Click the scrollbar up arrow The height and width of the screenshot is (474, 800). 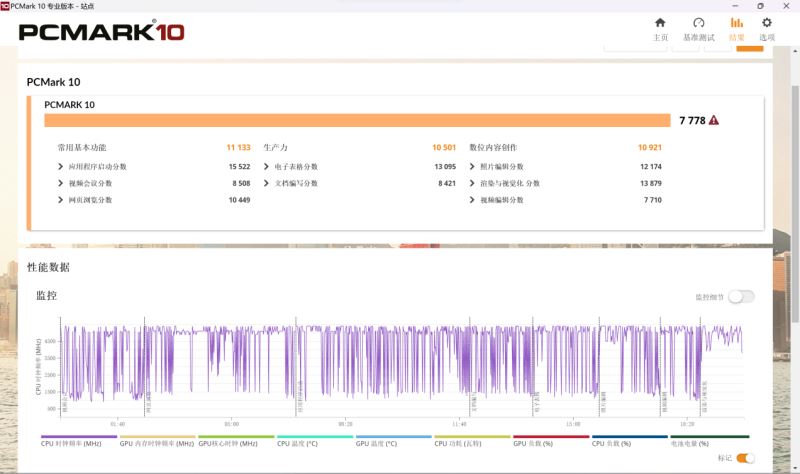pos(795,52)
